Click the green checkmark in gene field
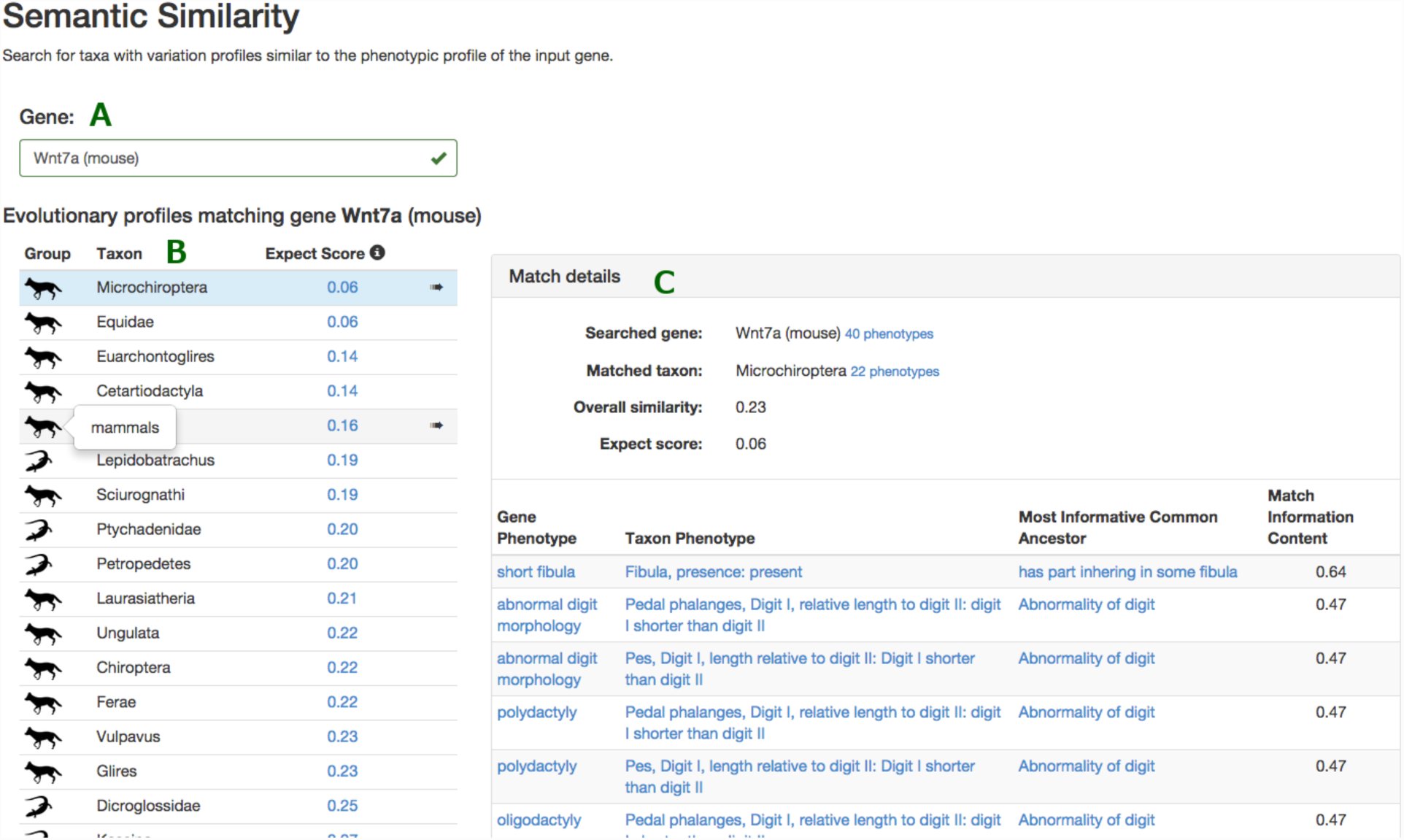 coord(439,158)
